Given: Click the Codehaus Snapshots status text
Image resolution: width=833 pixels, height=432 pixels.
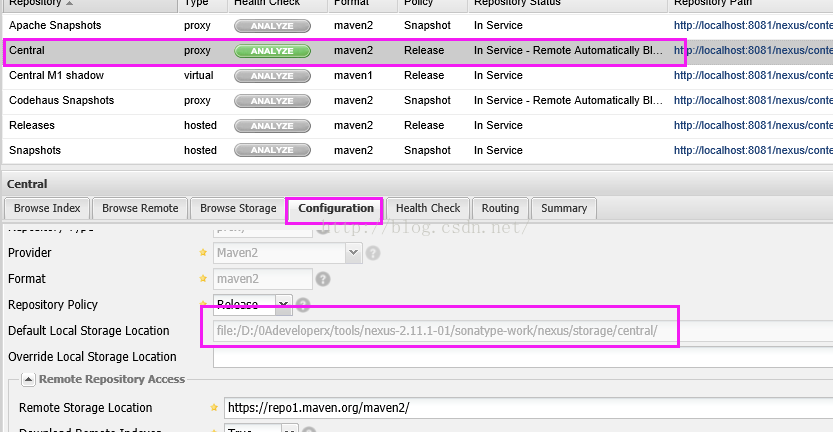Looking at the screenshot, I should pyautogui.click(x=568, y=100).
